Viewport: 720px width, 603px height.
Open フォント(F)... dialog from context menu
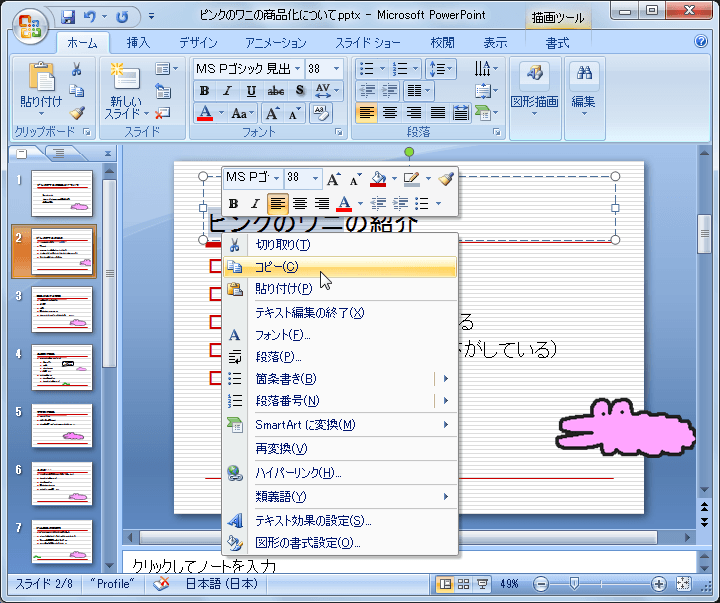coord(340,335)
